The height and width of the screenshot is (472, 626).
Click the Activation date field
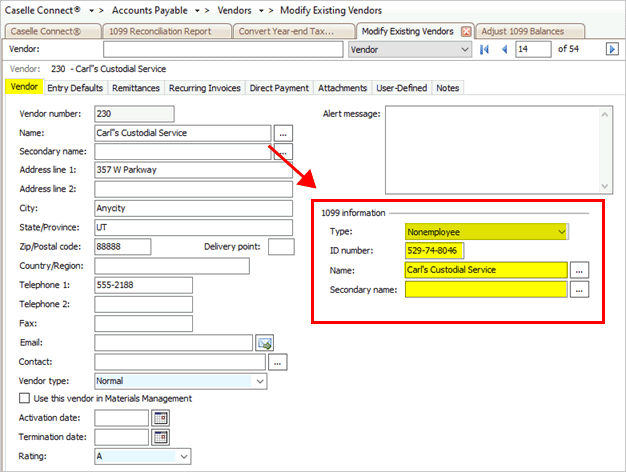coord(121,418)
